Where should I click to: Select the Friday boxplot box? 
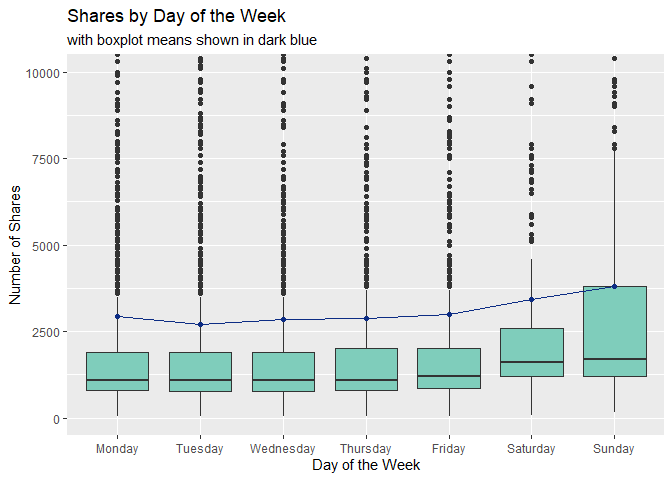449,368
